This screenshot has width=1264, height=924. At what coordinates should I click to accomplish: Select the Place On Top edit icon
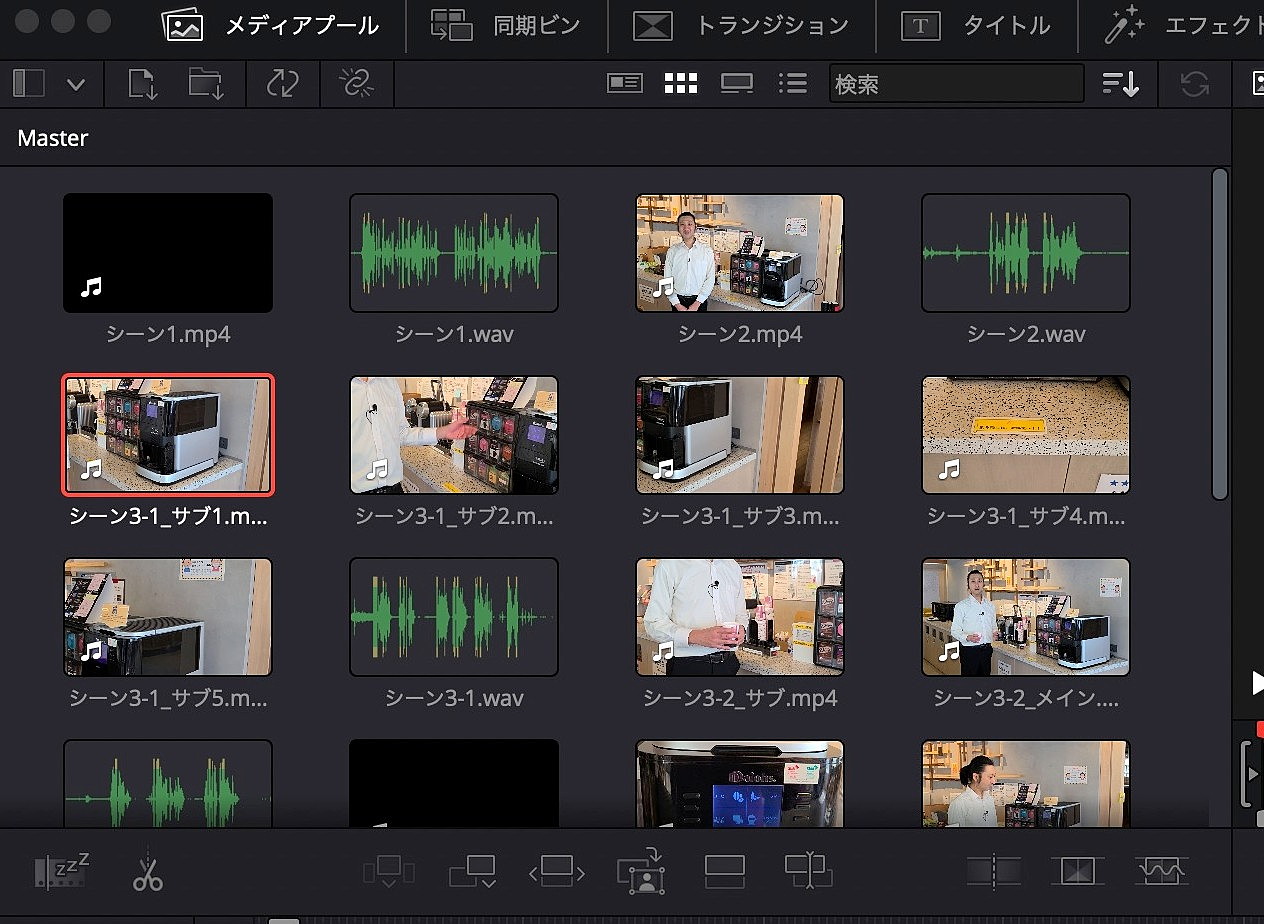[724, 871]
